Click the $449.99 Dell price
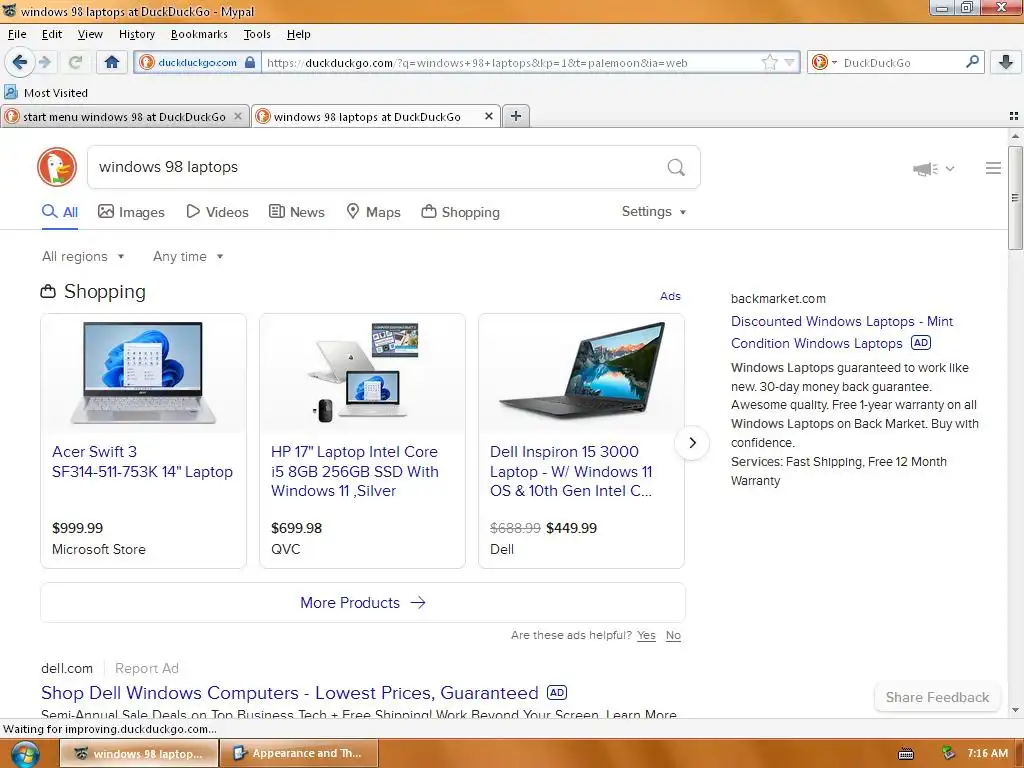This screenshot has height=768, width=1024. pyautogui.click(x=571, y=528)
